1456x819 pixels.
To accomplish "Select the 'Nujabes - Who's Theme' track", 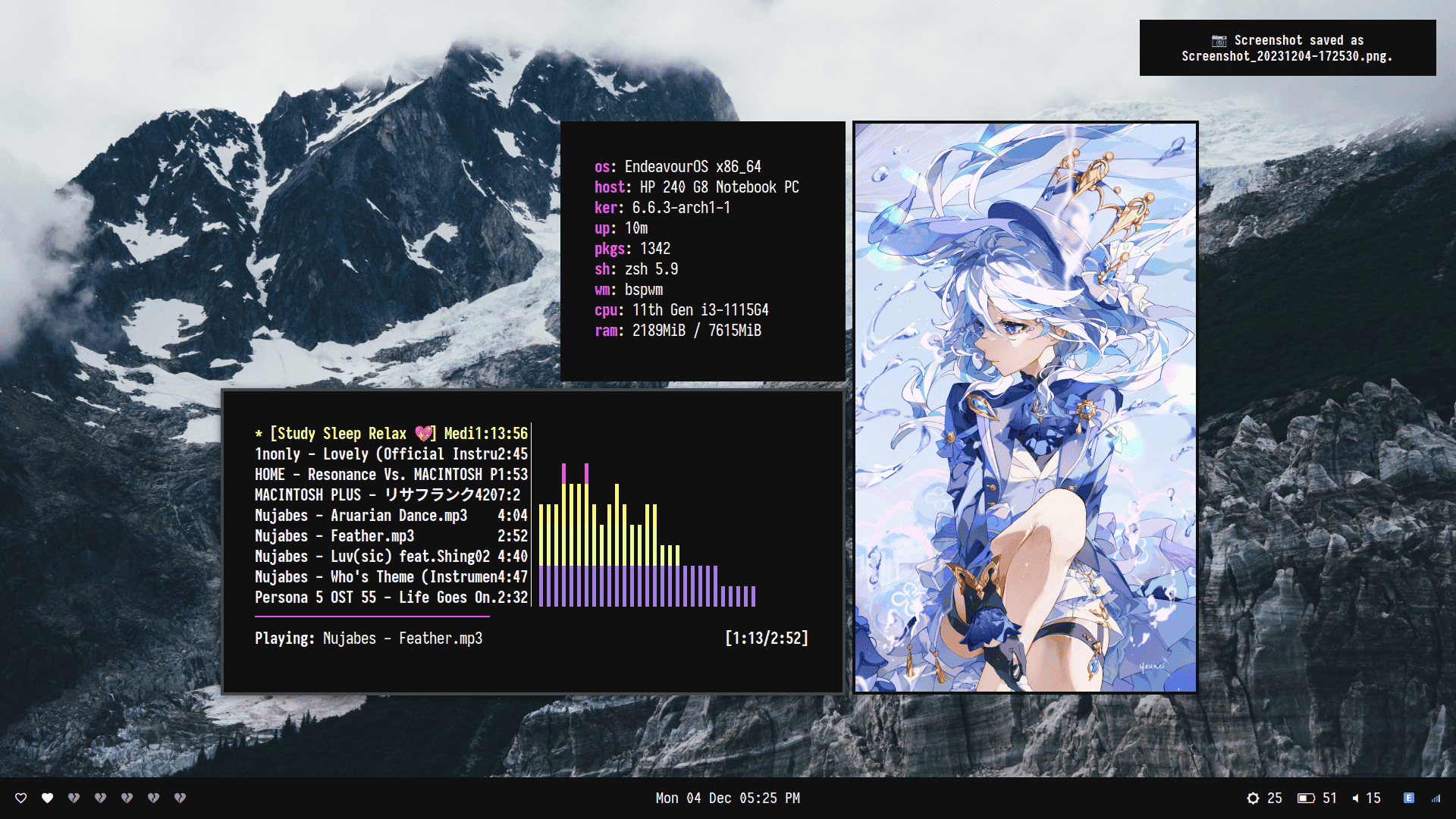I will tap(391, 576).
